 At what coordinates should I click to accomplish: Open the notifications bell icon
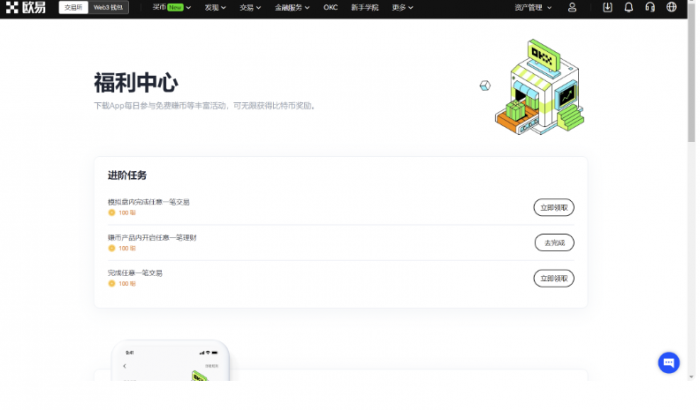click(x=629, y=7)
